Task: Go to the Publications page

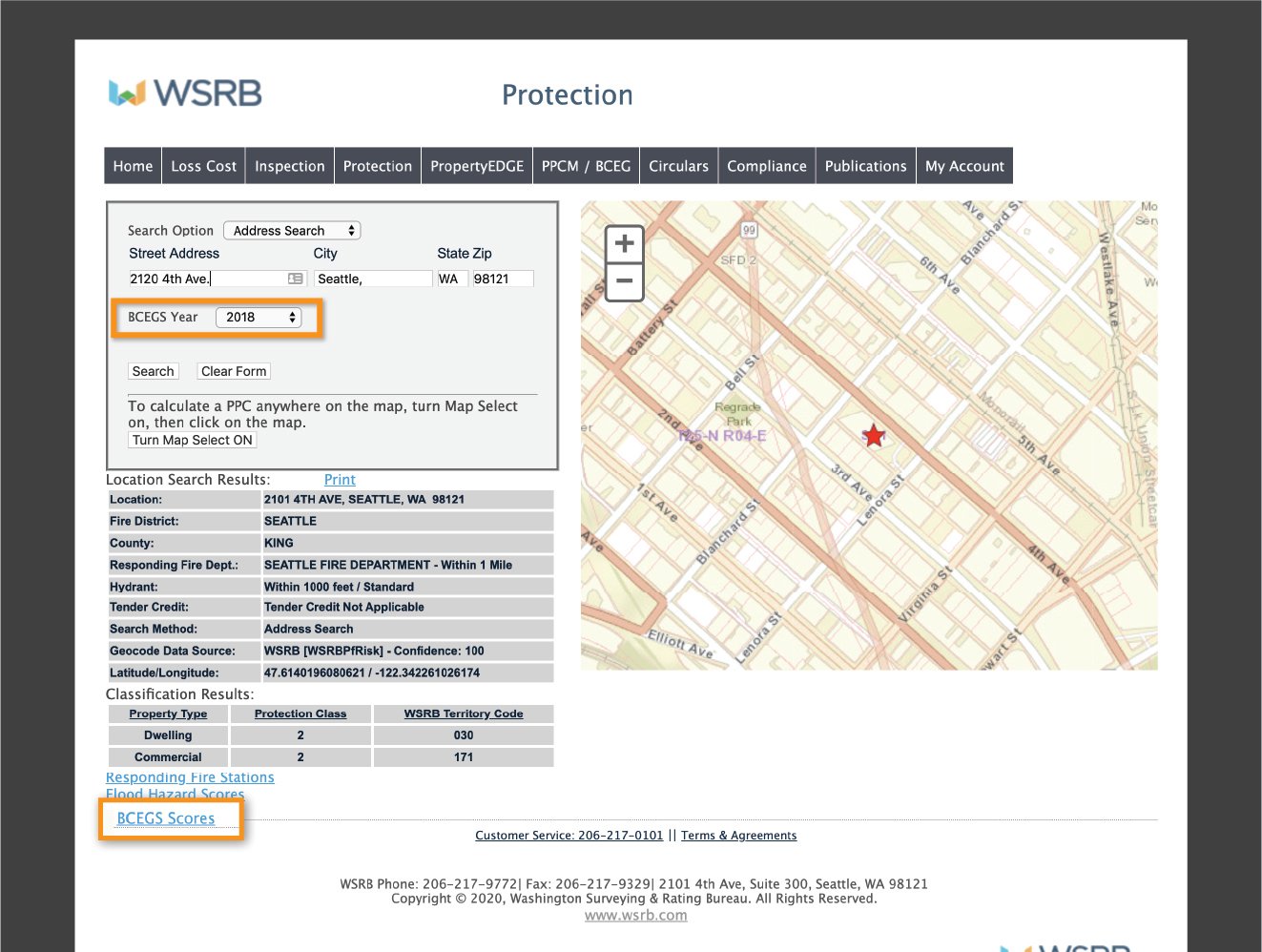Action: 864,165
